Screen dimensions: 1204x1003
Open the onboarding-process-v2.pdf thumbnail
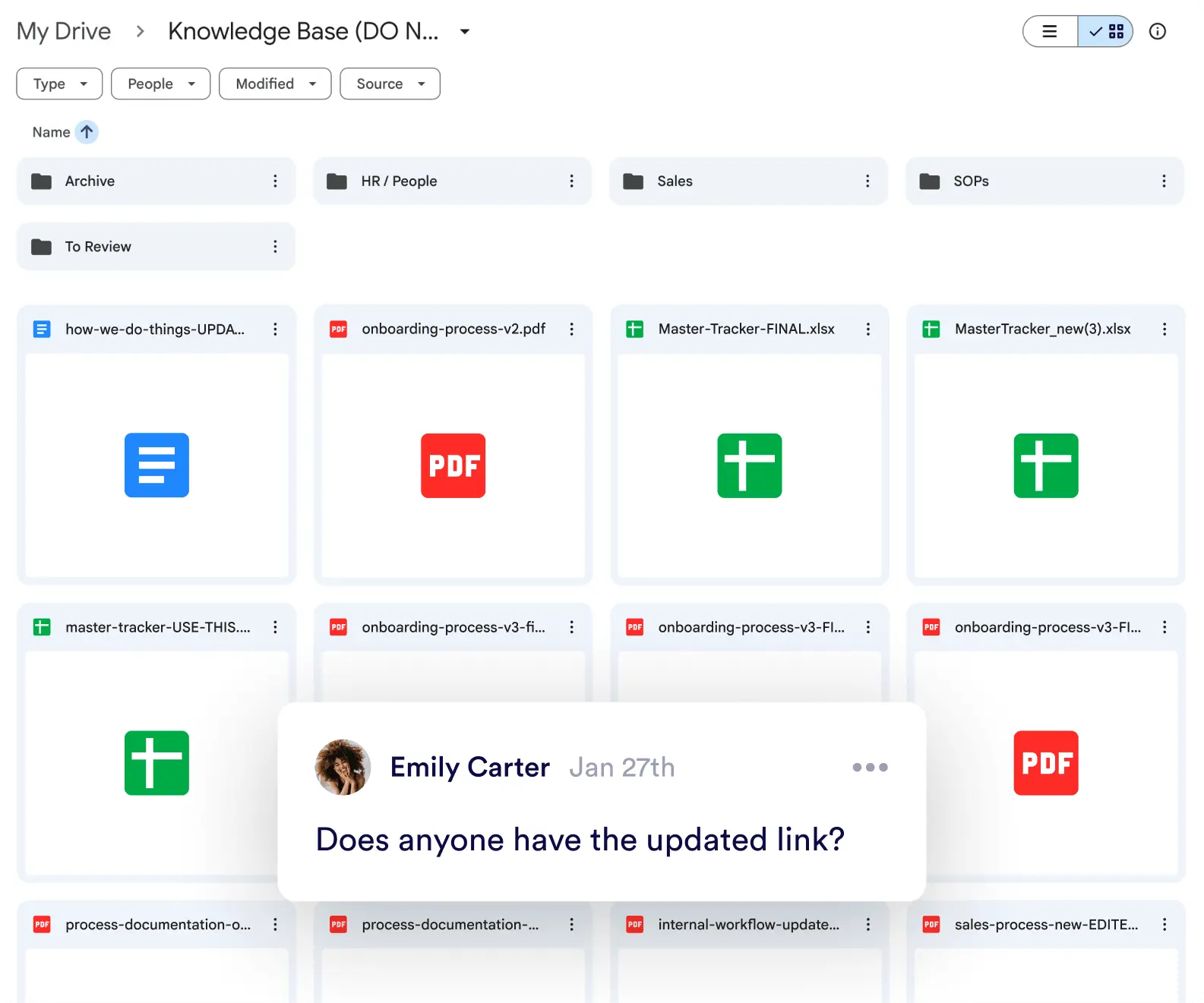coord(453,465)
